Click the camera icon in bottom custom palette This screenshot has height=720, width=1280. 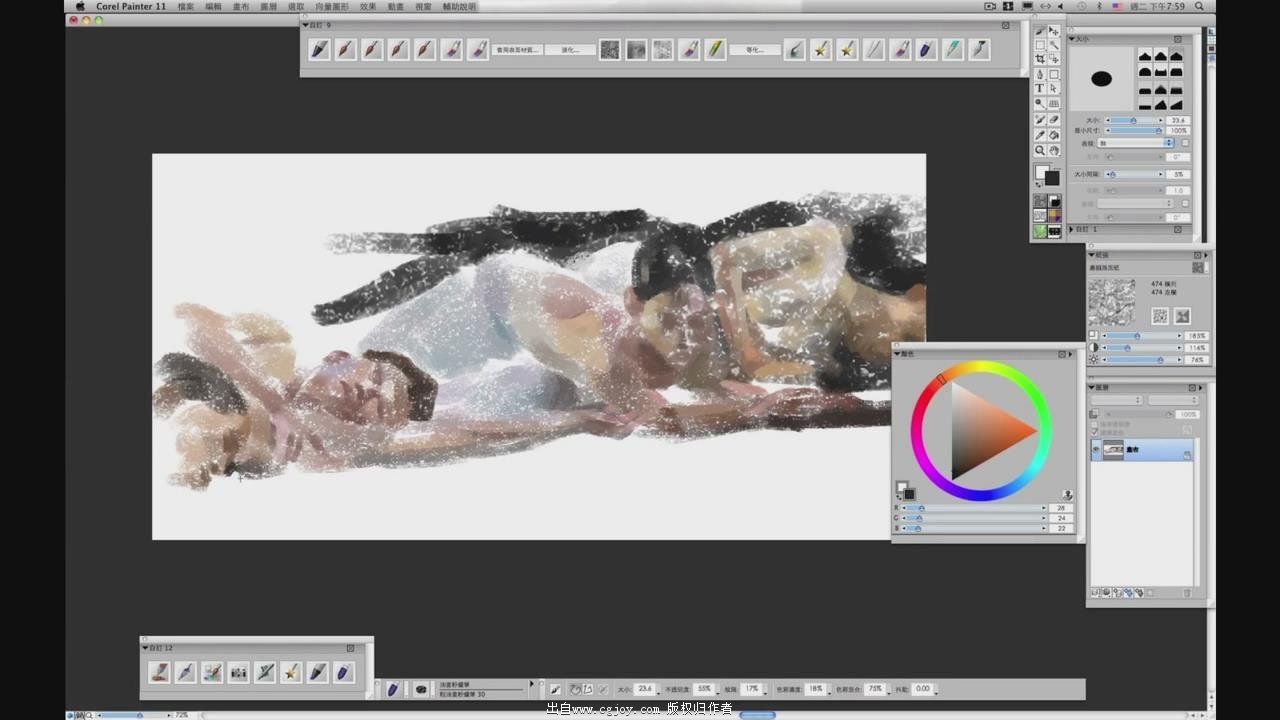pos(238,672)
